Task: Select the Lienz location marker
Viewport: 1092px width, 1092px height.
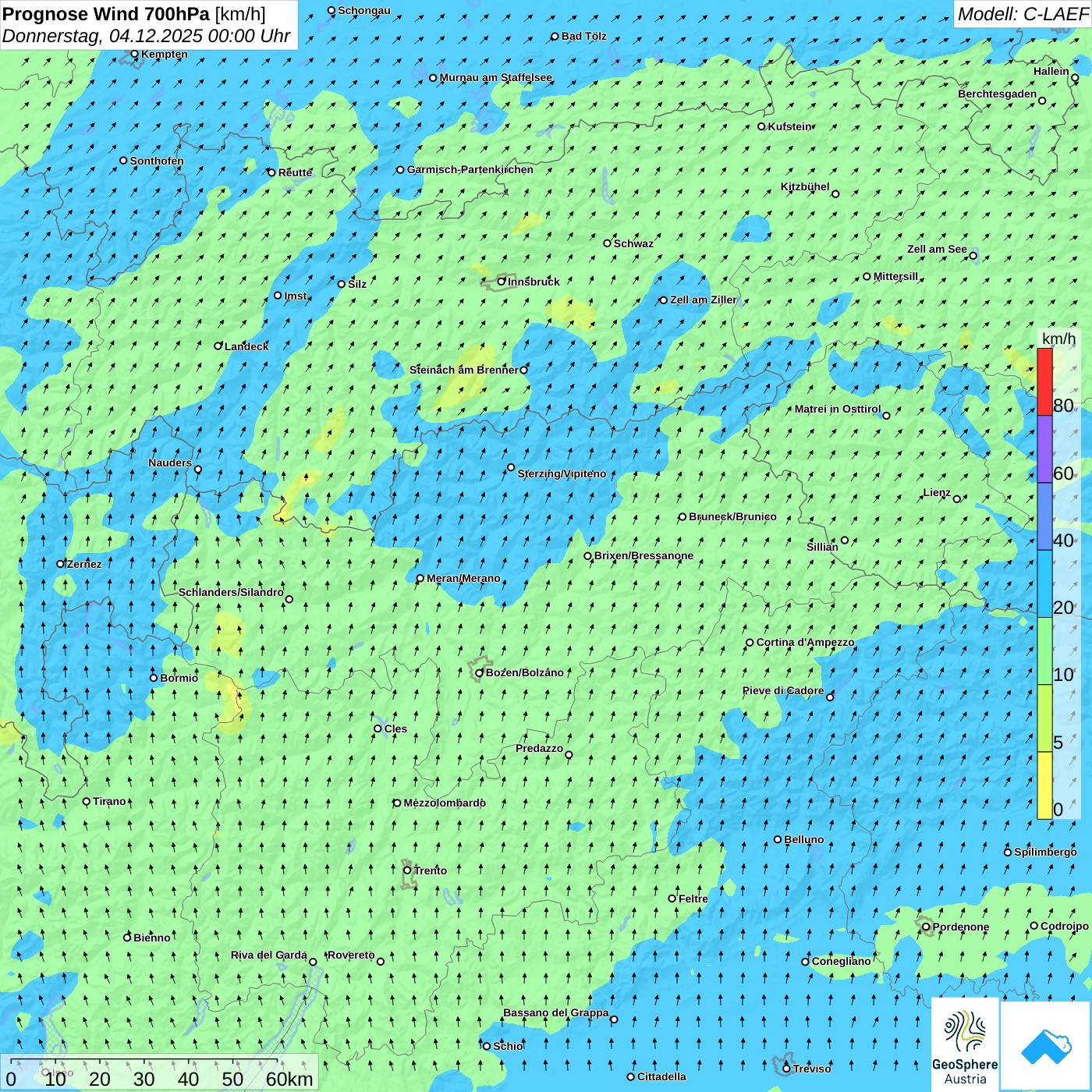Action: [957, 499]
